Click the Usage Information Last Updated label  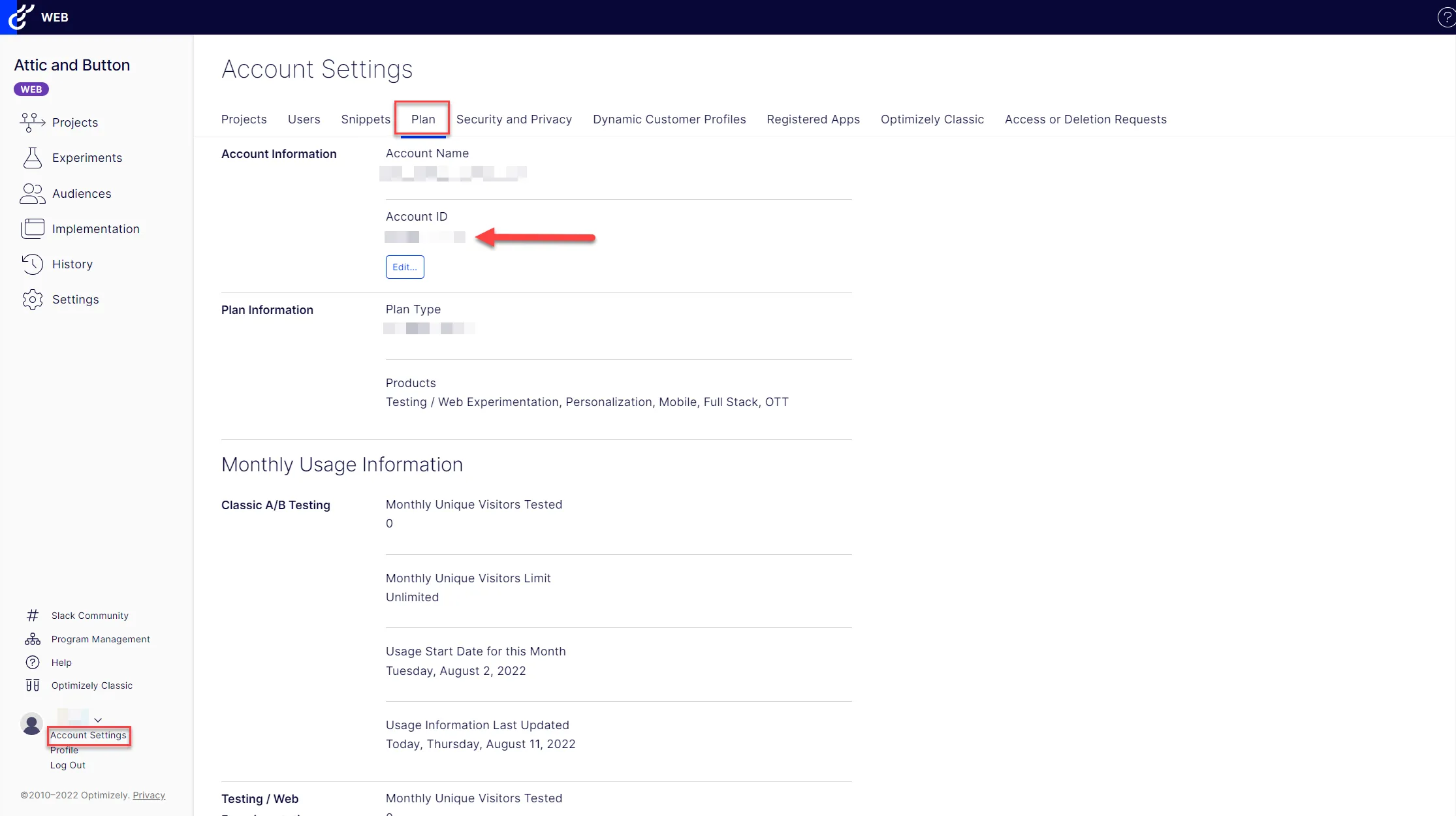[x=477, y=725]
